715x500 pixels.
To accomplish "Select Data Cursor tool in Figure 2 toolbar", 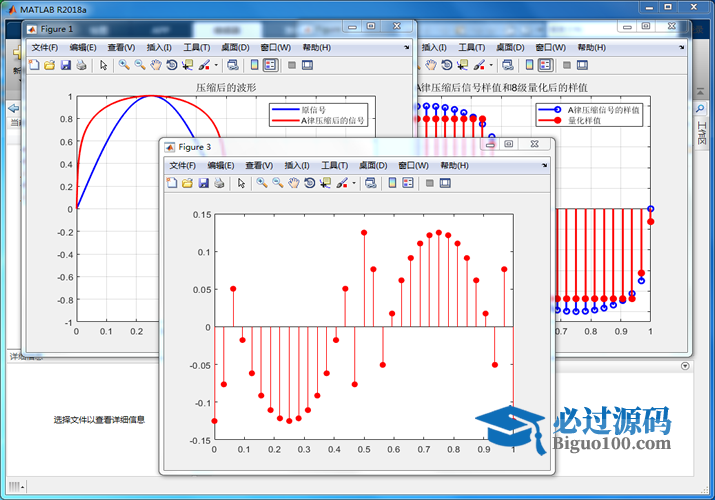I will 462,65.
